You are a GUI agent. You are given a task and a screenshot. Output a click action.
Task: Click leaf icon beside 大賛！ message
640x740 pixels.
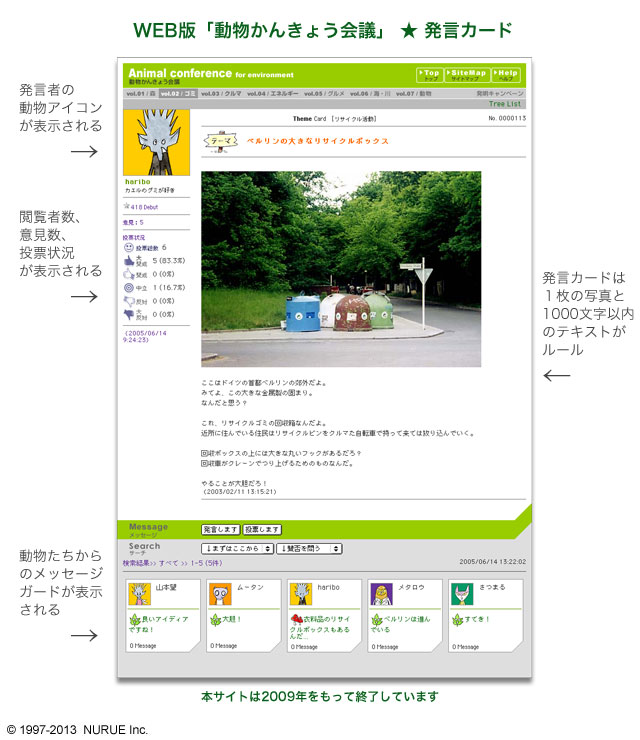(x=216, y=620)
